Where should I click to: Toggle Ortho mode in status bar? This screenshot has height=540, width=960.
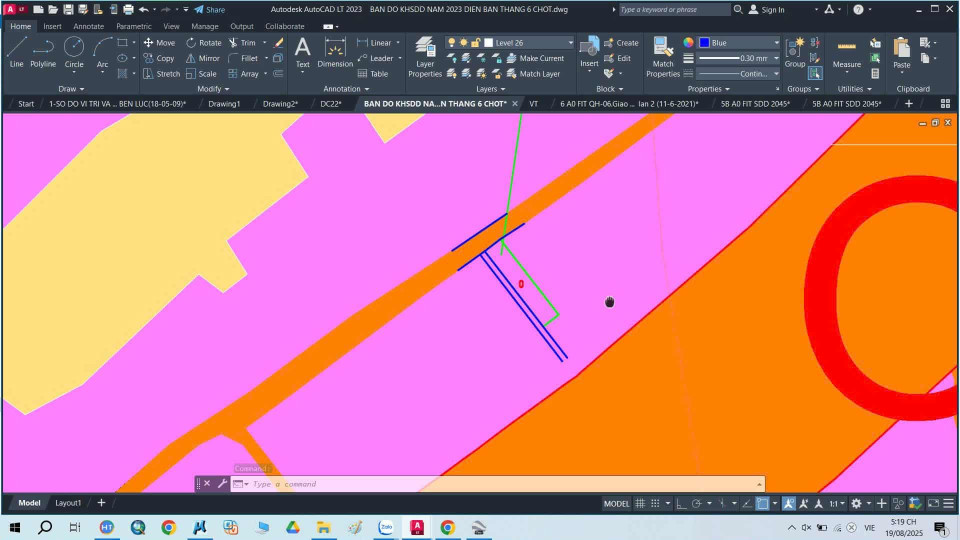[x=681, y=503]
